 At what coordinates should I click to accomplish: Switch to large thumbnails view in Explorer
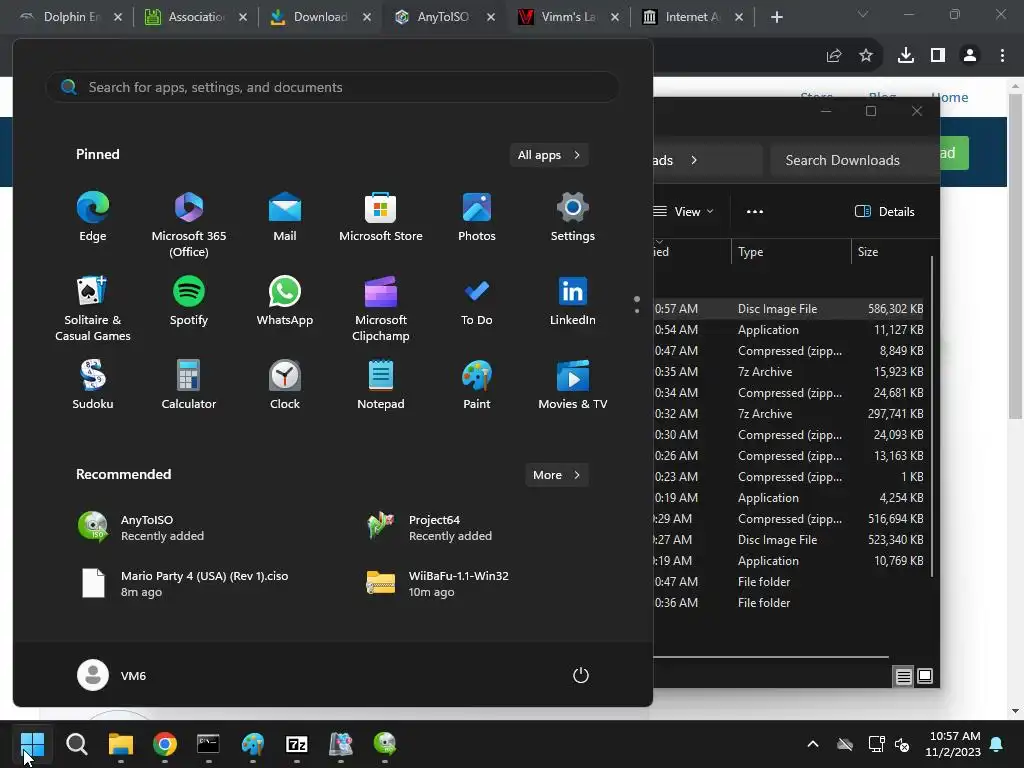(925, 676)
